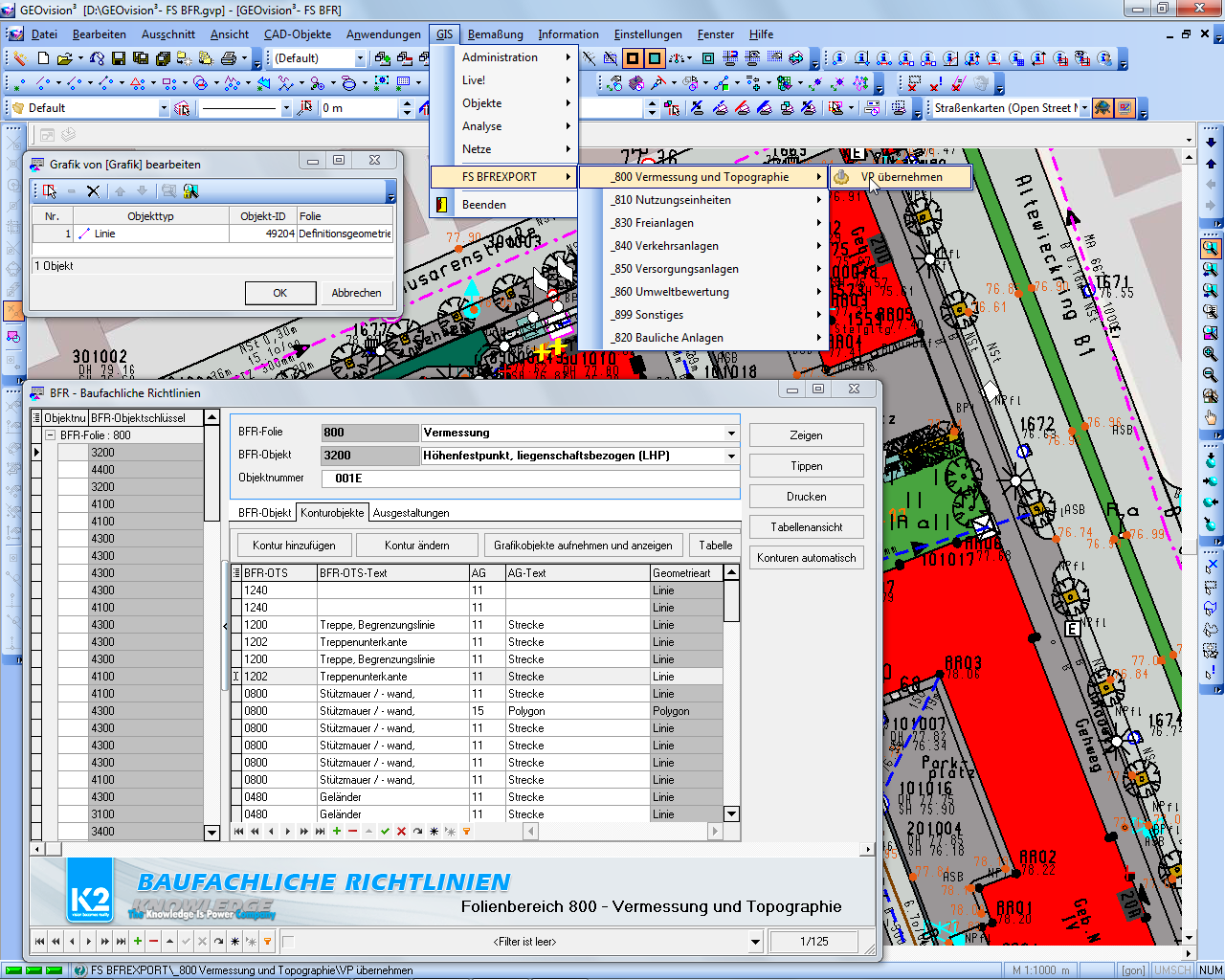Screen dimensions: 1225x980
Task: Click the Zeigen button
Action: [x=807, y=435]
